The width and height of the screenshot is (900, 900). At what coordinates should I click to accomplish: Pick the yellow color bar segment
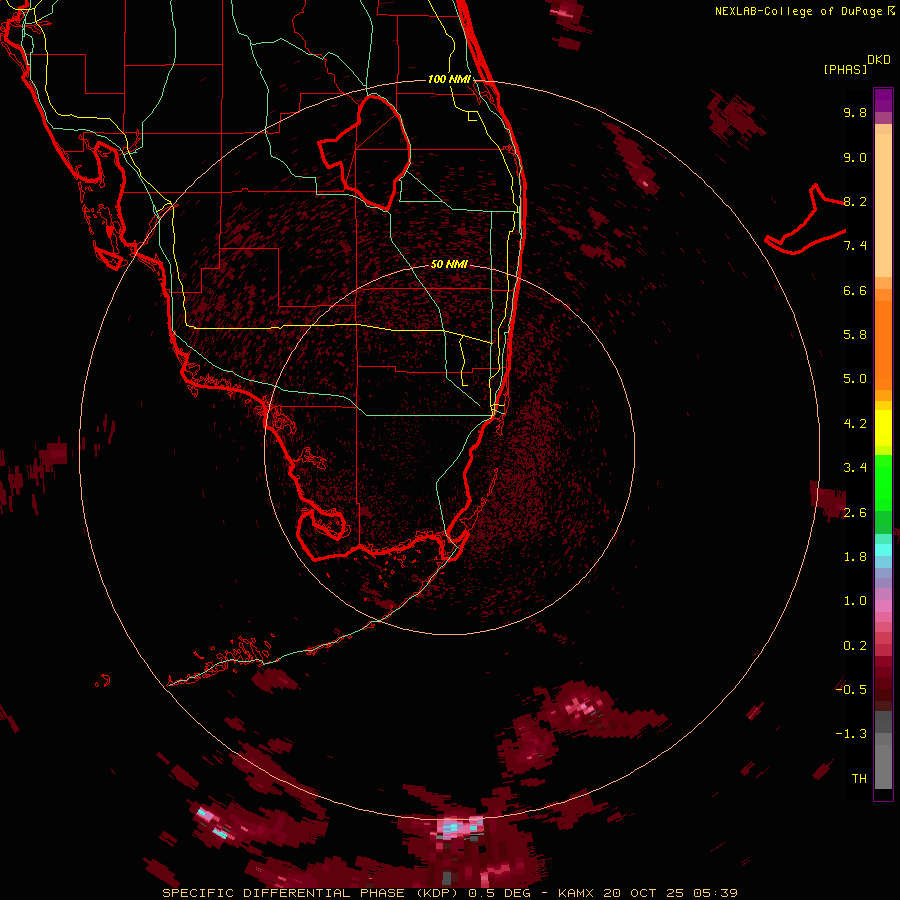(883, 428)
